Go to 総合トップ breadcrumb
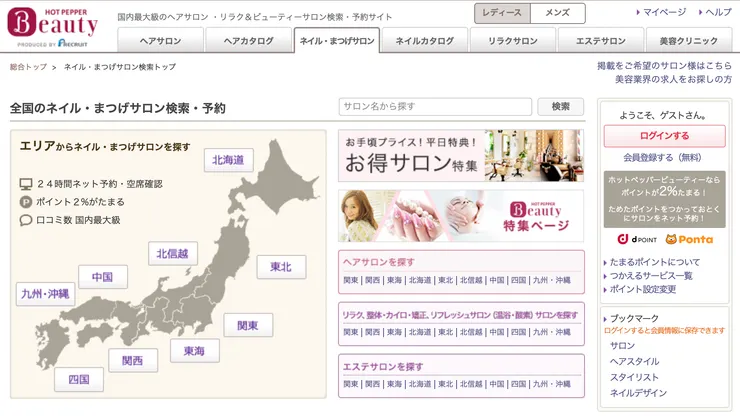The height and width of the screenshot is (416, 740). (28, 67)
